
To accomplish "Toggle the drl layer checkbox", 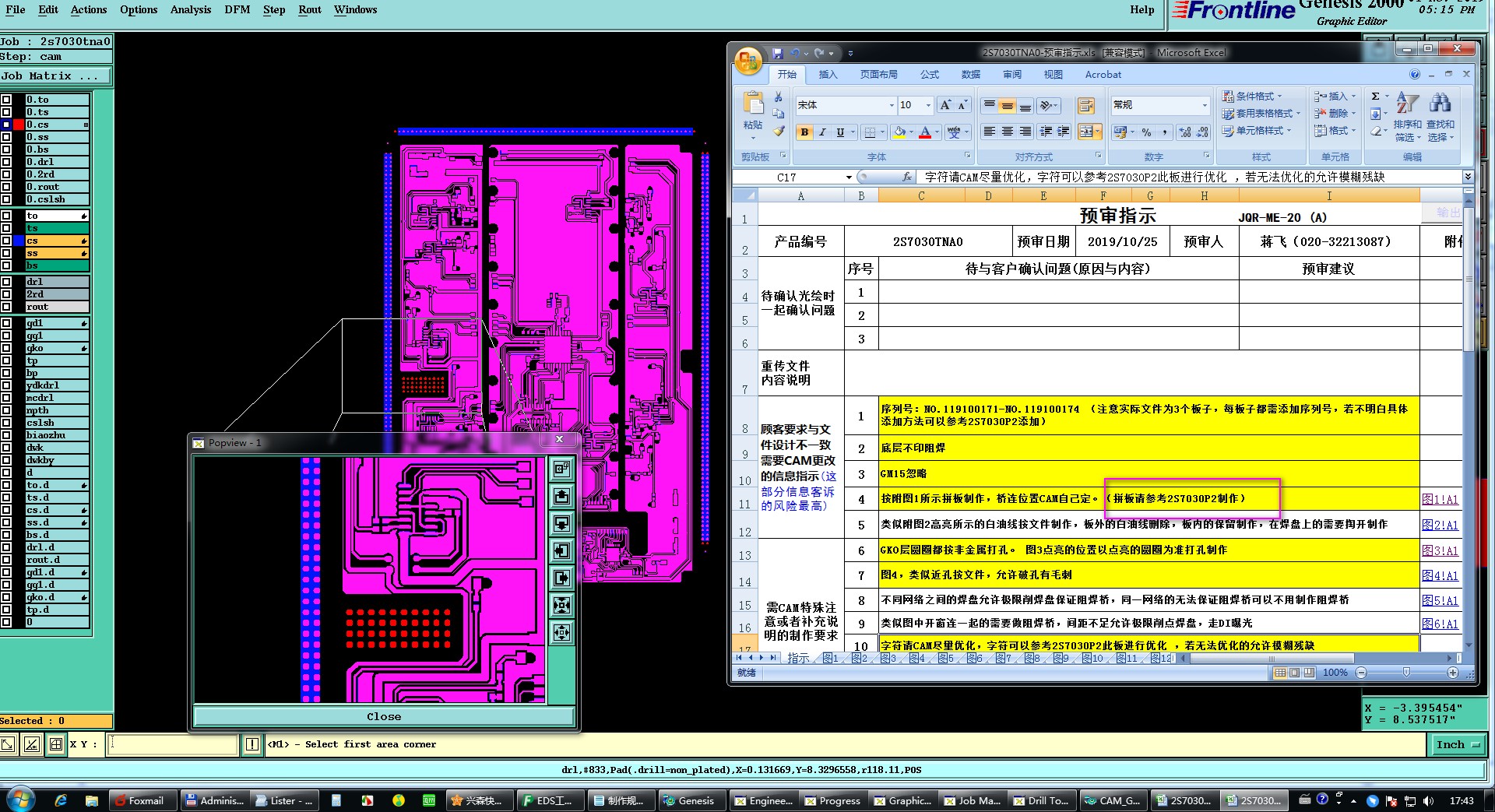I will (x=6, y=282).
